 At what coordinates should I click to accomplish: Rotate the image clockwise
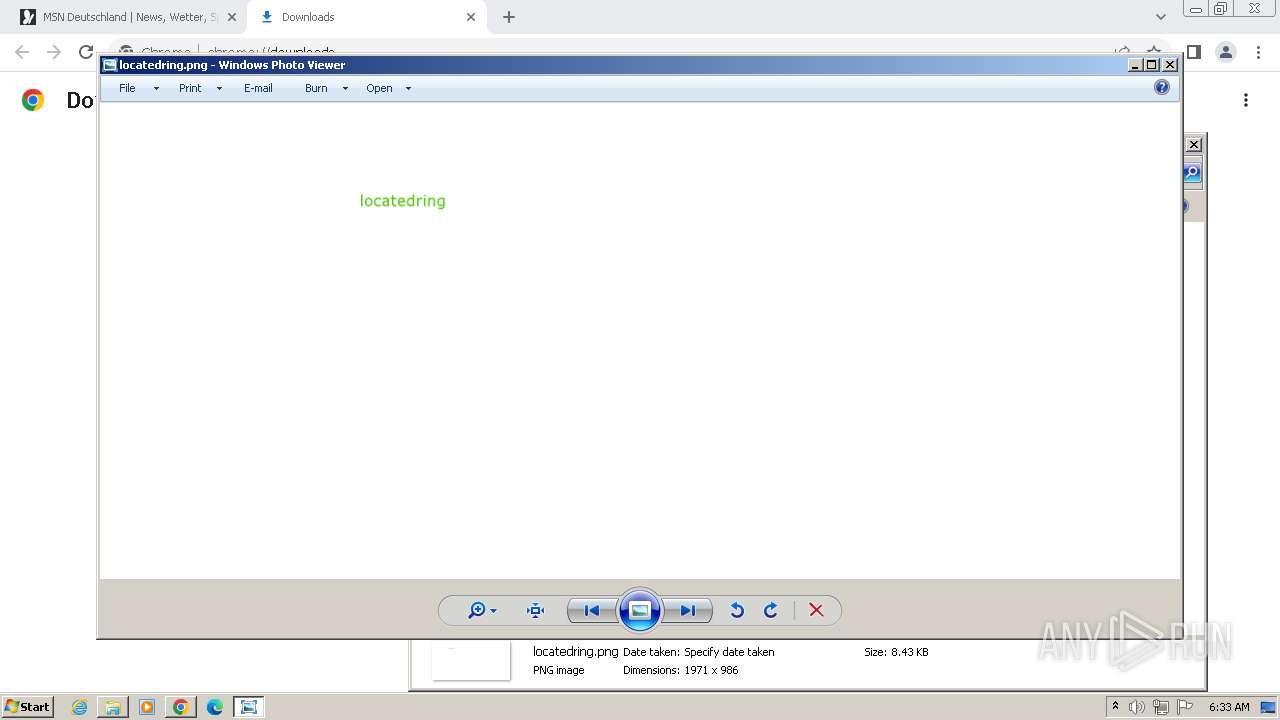771,610
